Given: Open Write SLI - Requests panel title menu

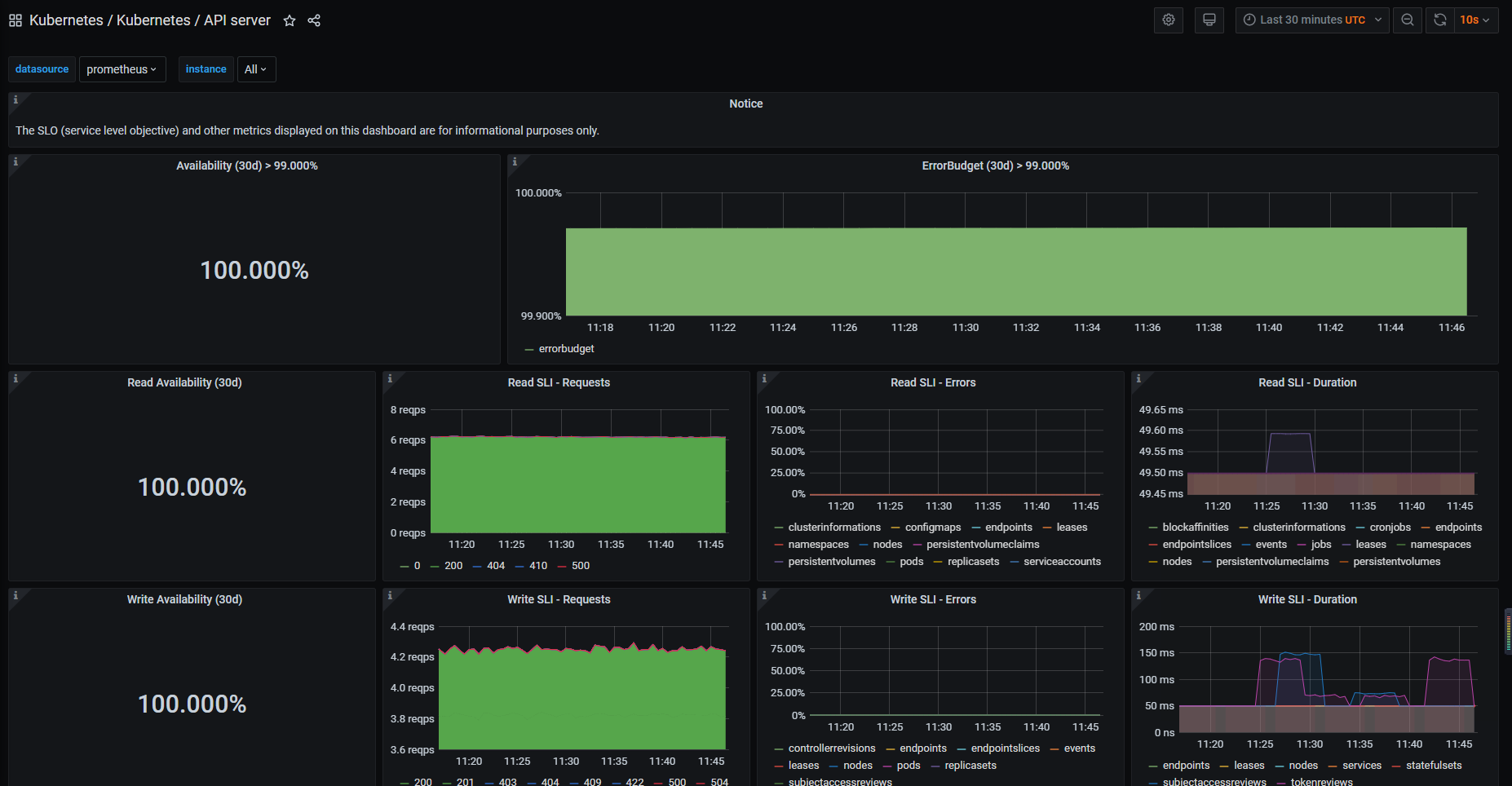Looking at the screenshot, I should pyautogui.click(x=559, y=599).
